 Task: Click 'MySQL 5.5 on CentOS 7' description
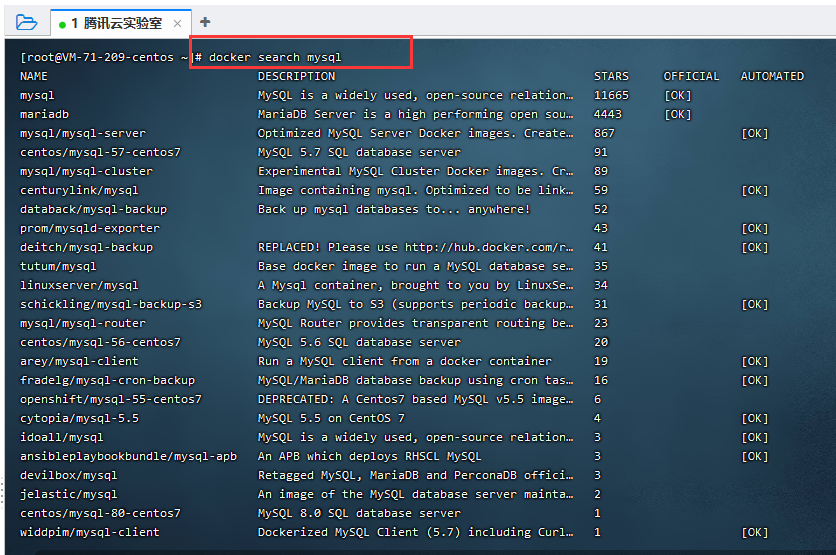coord(331,419)
